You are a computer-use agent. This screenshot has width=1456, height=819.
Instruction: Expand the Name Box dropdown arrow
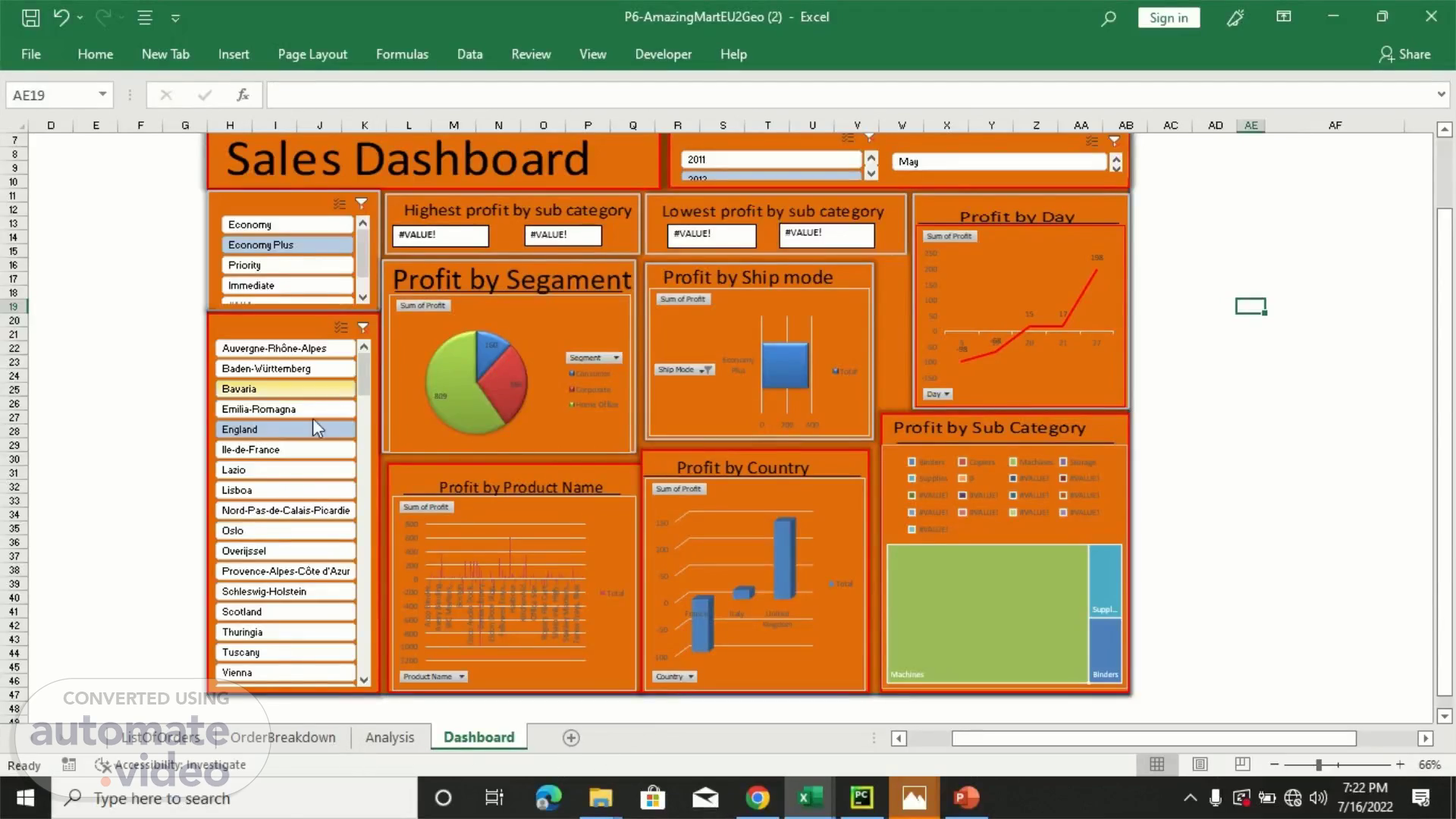point(102,94)
